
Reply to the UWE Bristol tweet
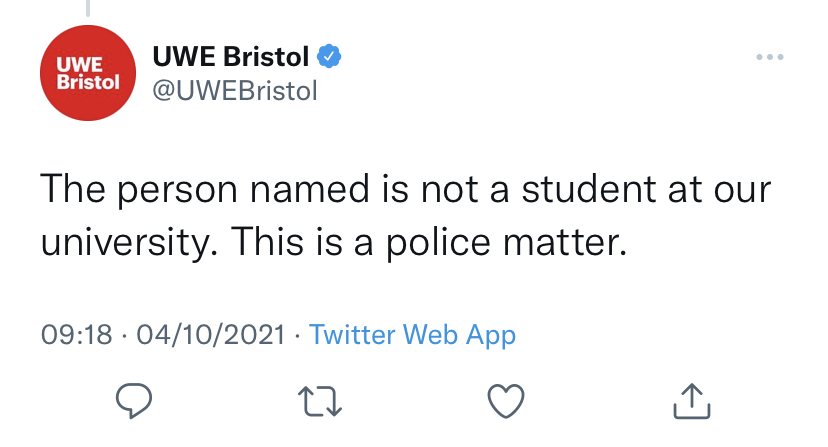[x=134, y=401]
